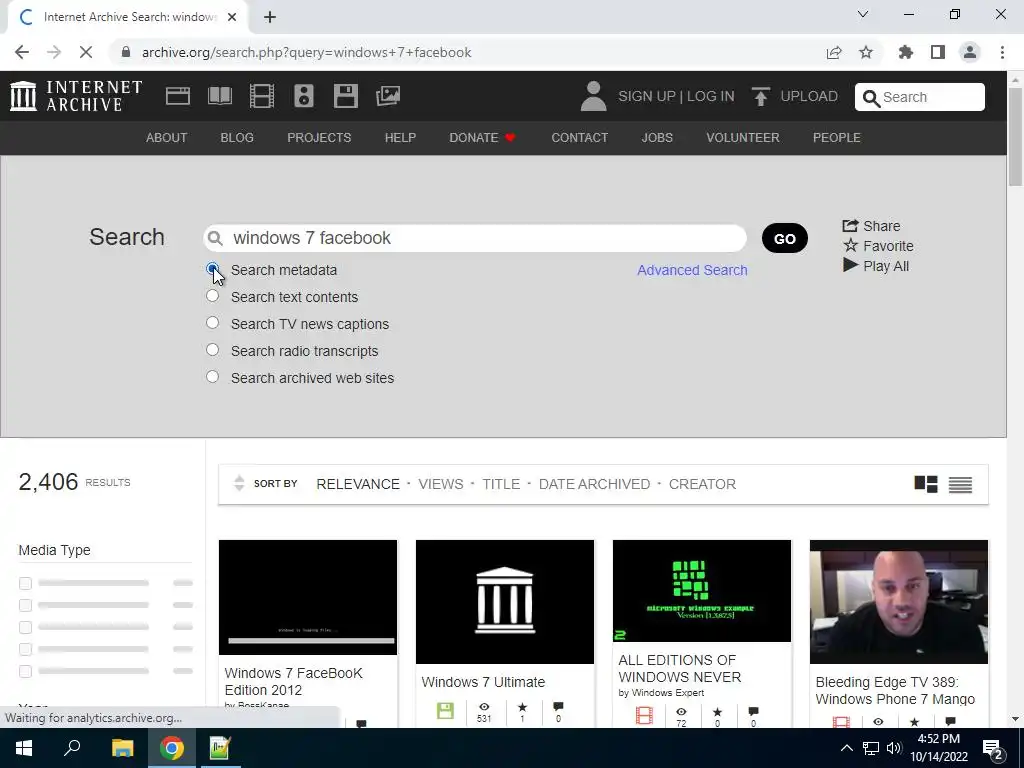
Task: Sort results by CREATOR
Action: [702, 484]
